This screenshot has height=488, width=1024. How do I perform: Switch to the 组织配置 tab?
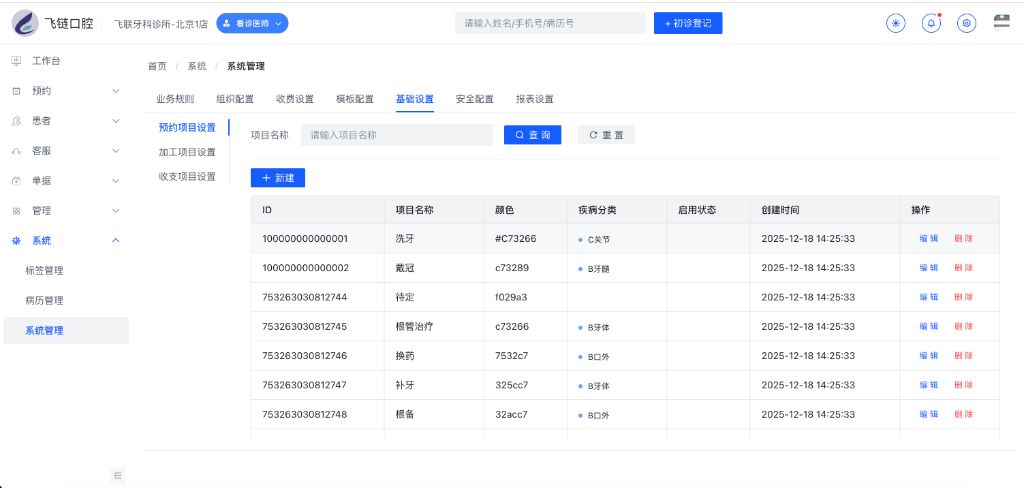coord(235,99)
